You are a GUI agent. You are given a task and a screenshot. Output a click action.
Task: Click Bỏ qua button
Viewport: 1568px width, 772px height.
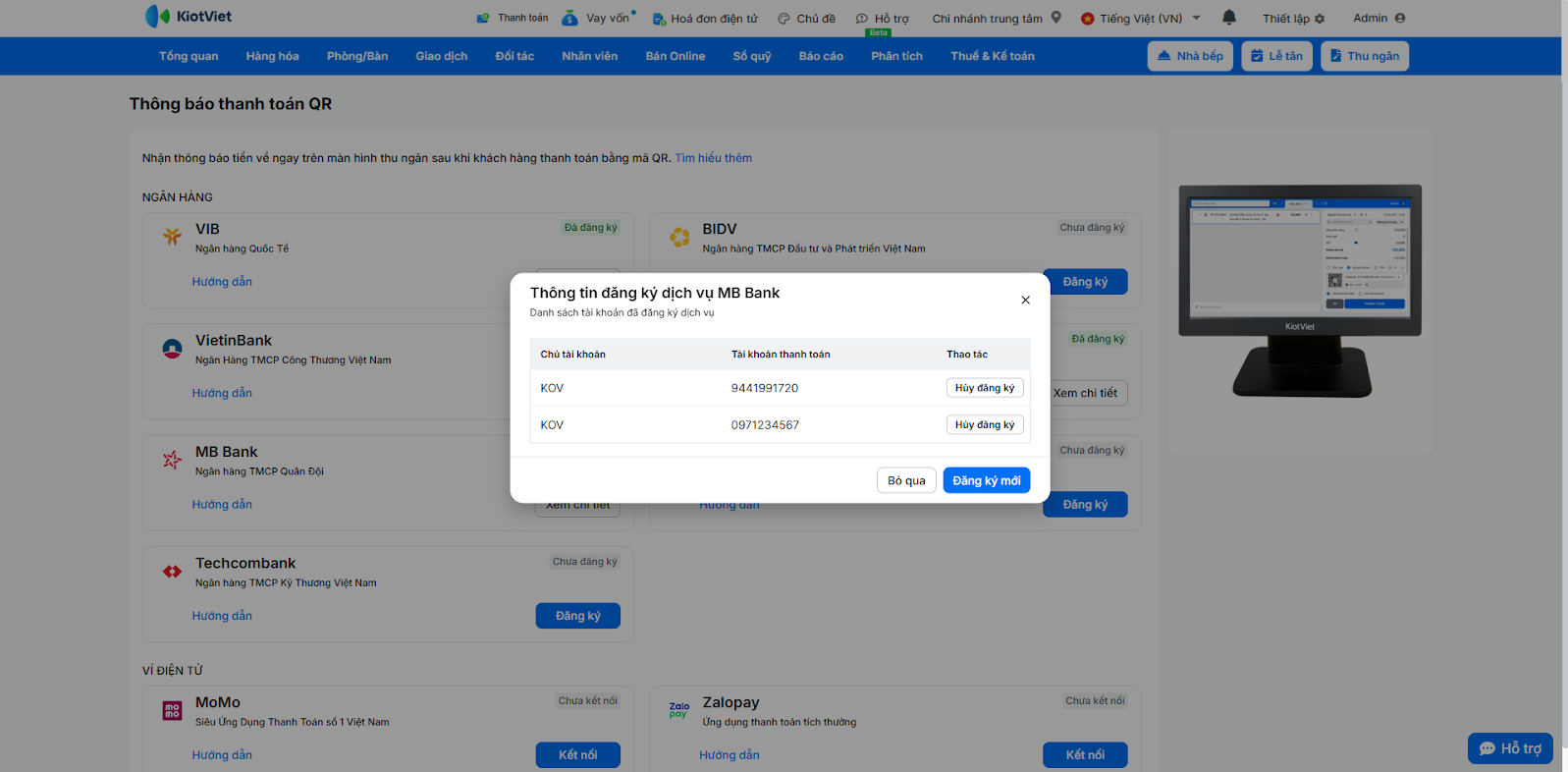point(906,480)
